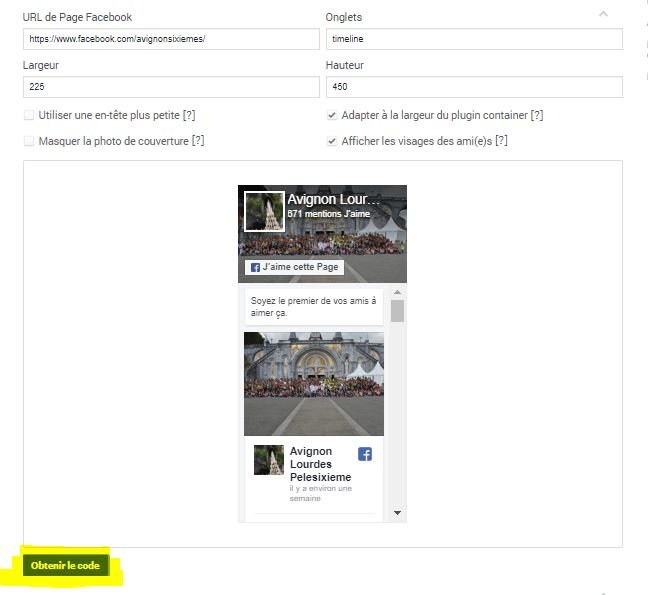Image resolution: width=648 pixels, height=595 pixels.
Task: Click the 'Onglets' label
Action: tap(343, 17)
